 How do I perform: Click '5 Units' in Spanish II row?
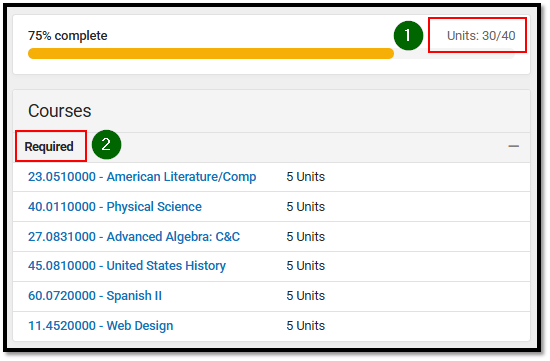coord(306,296)
